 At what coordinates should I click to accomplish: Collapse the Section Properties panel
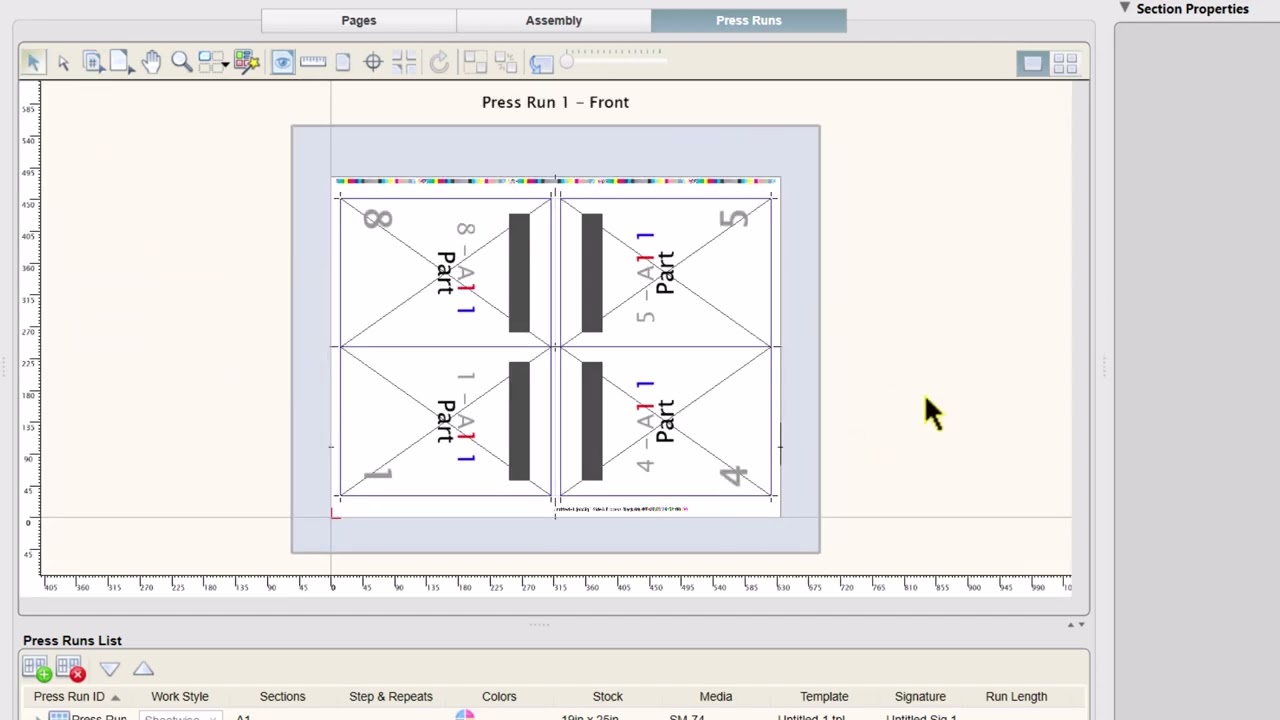pyautogui.click(x=1125, y=8)
